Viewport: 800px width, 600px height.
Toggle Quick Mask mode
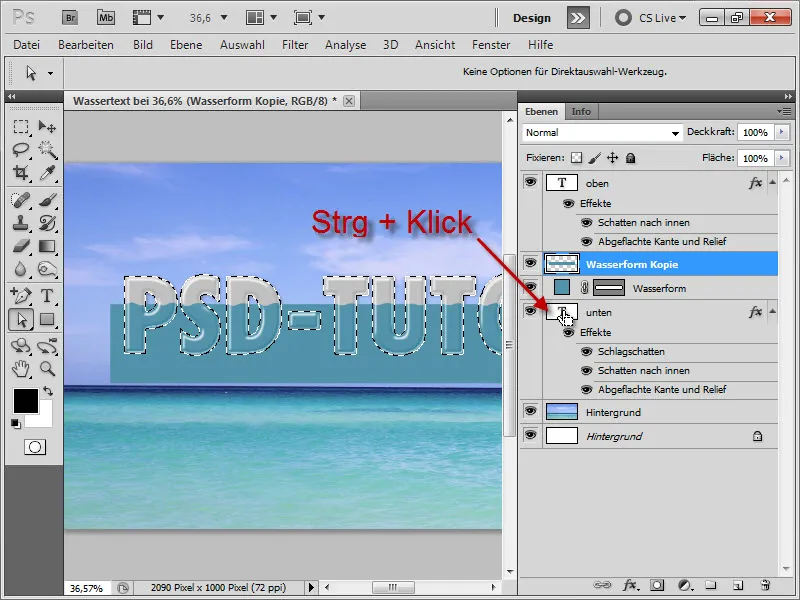point(35,447)
